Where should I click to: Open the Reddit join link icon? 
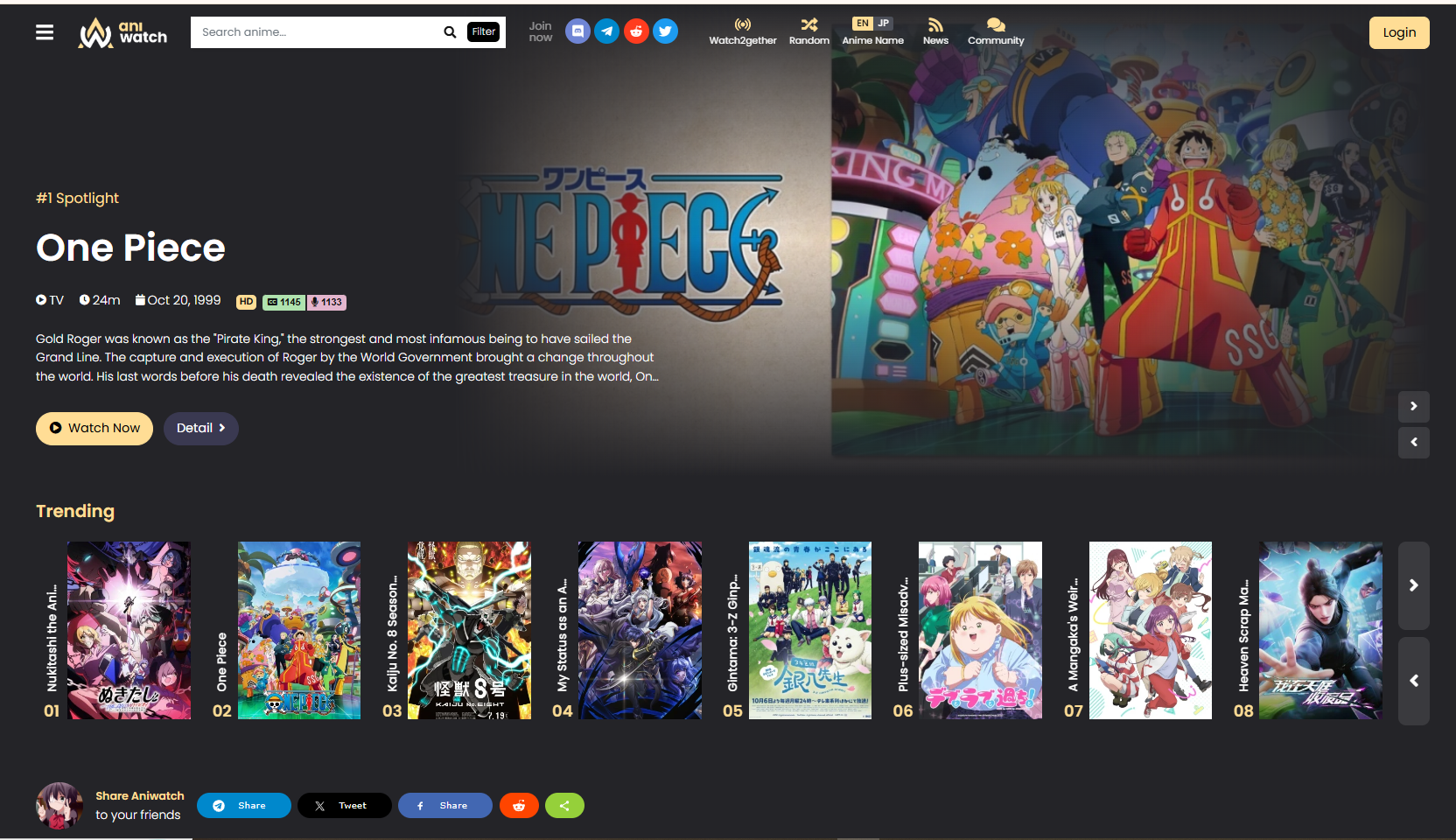pos(636,31)
